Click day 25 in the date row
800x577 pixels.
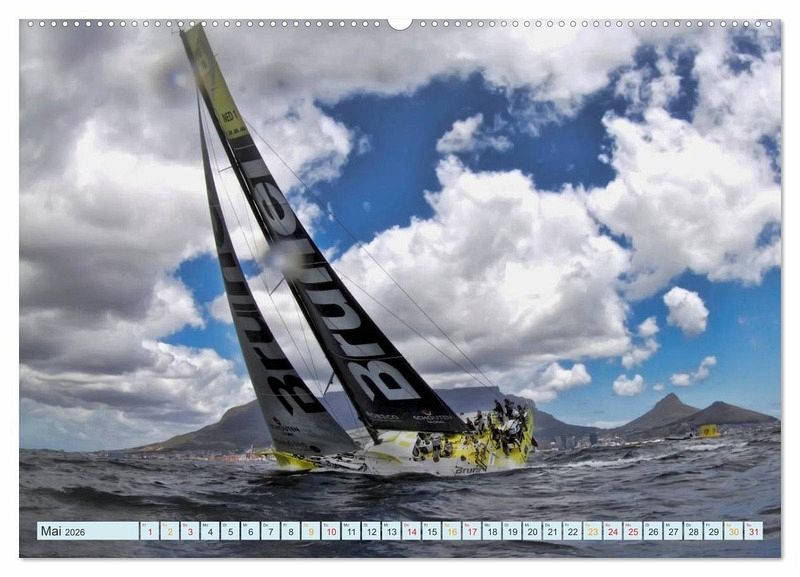(x=632, y=531)
